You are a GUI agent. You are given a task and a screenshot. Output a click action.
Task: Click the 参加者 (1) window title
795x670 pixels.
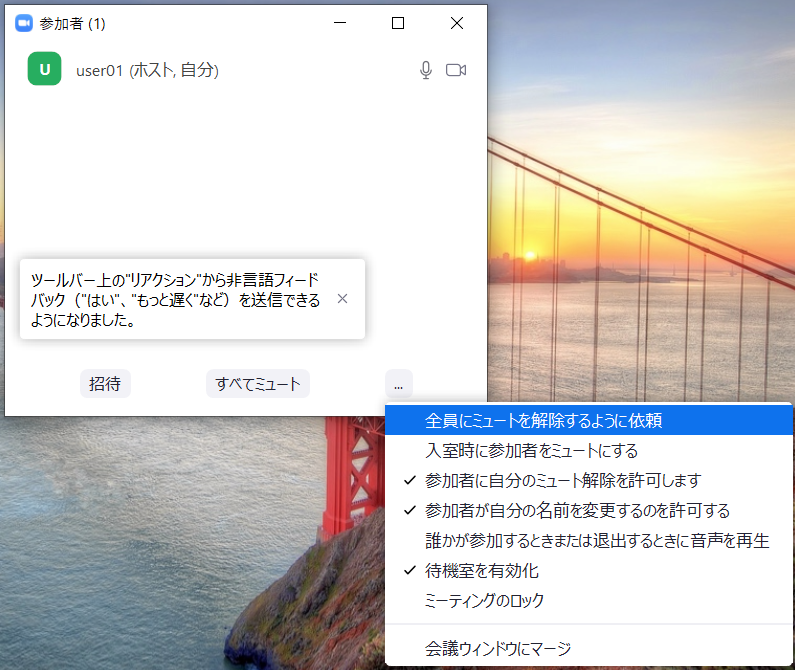coord(73,23)
